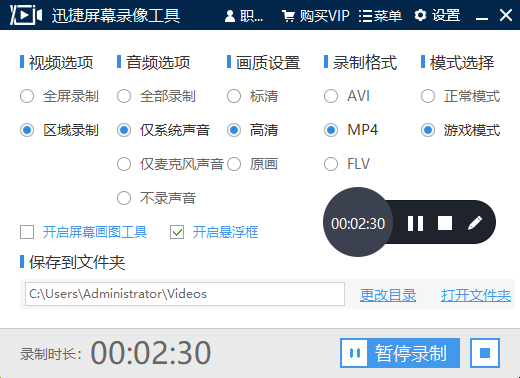Close the recorder window
Viewport: 520px width, 378px height.
coord(506,15)
